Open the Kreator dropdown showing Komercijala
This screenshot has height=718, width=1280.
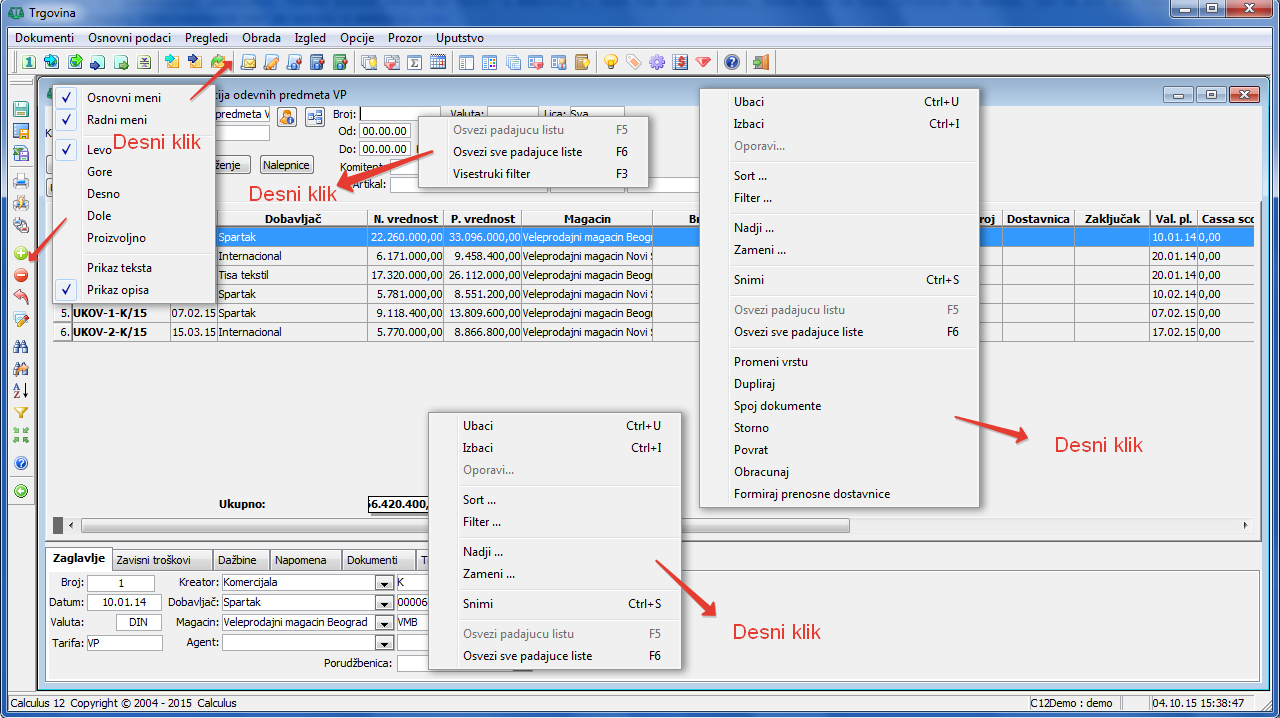point(383,583)
